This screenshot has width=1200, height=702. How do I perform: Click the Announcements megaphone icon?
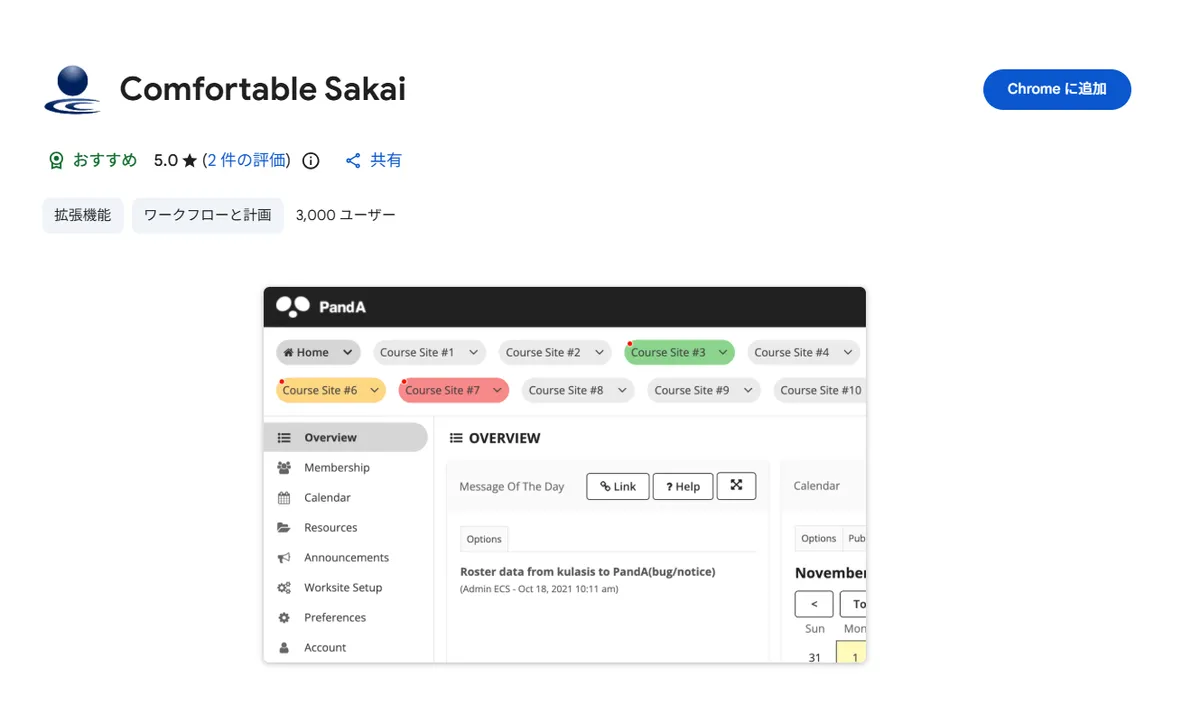click(284, 558)
